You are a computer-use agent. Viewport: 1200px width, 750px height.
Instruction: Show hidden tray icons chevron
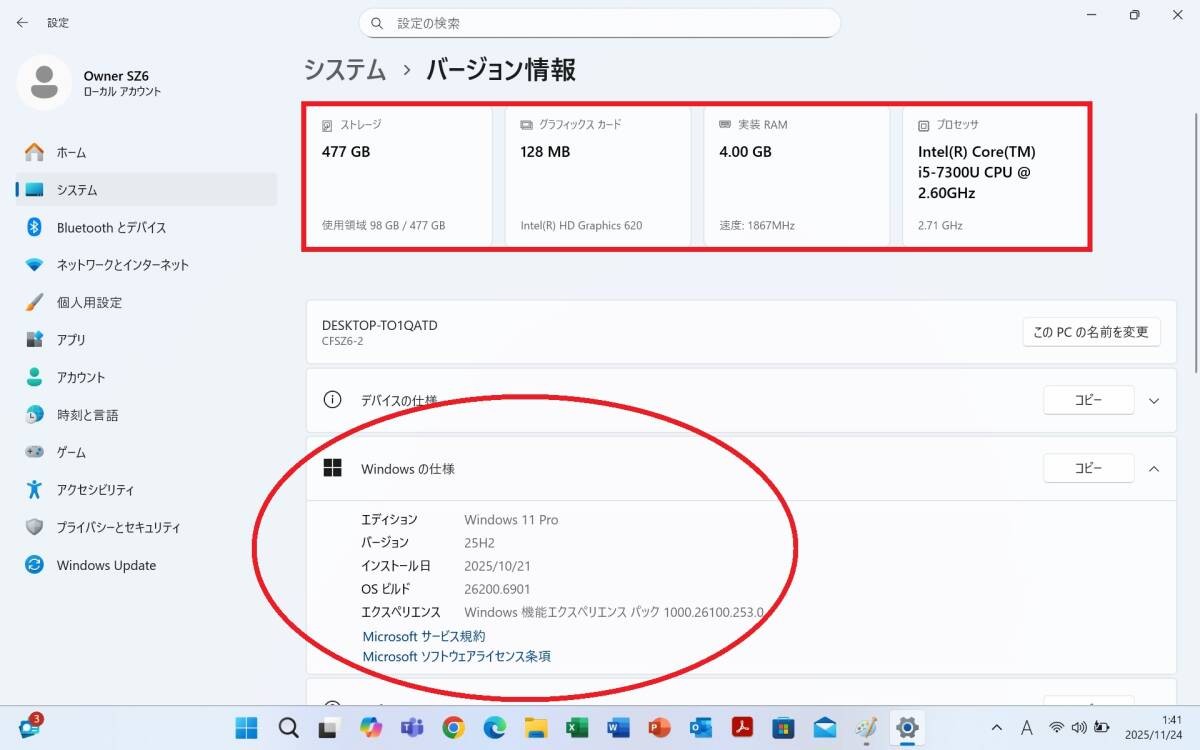click(x=997, y=727)
